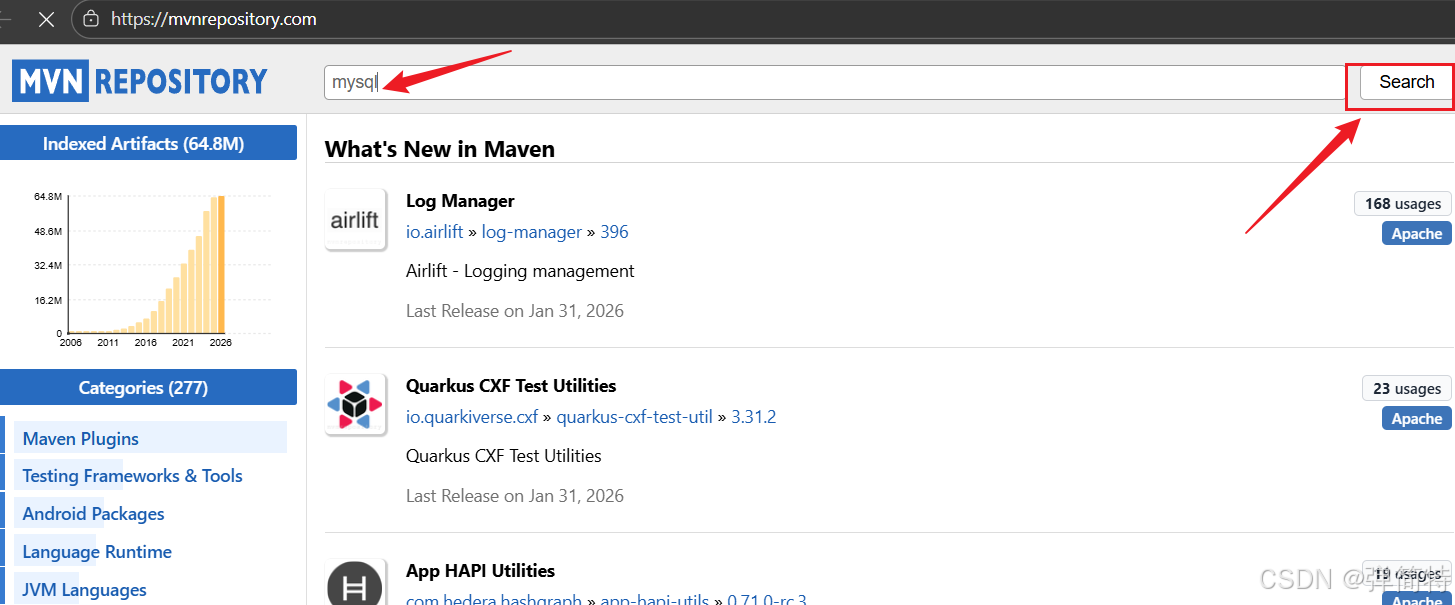1455x605 pixels.
Task: Open version 396 link
Action: point(614,232)
